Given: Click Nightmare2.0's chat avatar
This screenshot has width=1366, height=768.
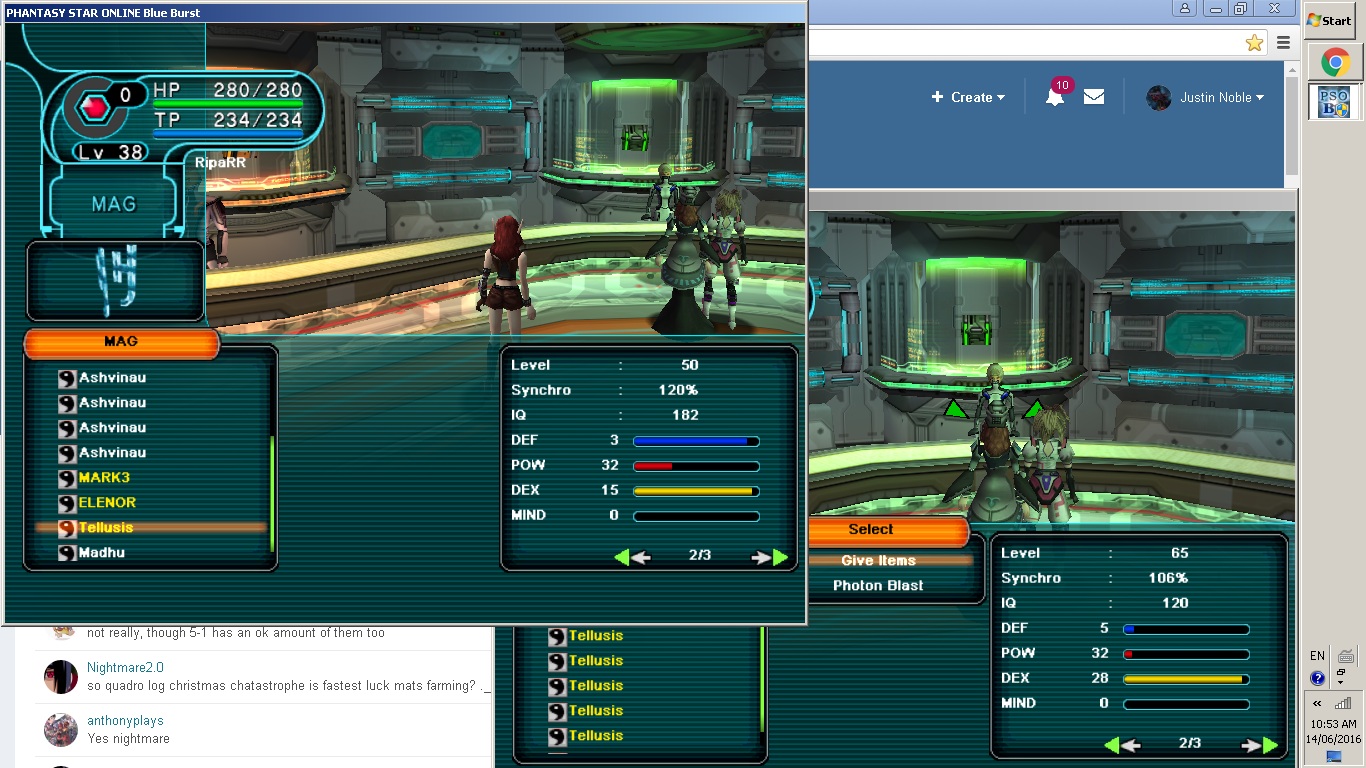Looking at the screenshot, I should coord(60,677).
